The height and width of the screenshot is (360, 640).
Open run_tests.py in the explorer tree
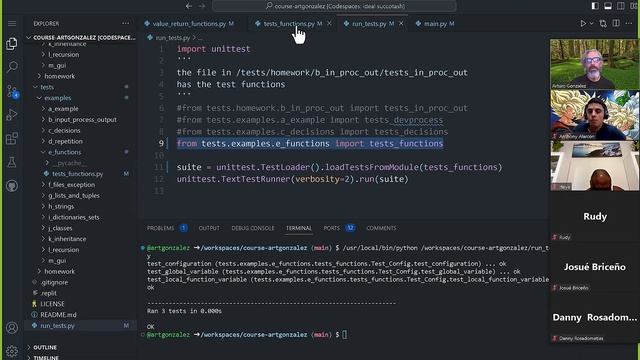[80, 326]
